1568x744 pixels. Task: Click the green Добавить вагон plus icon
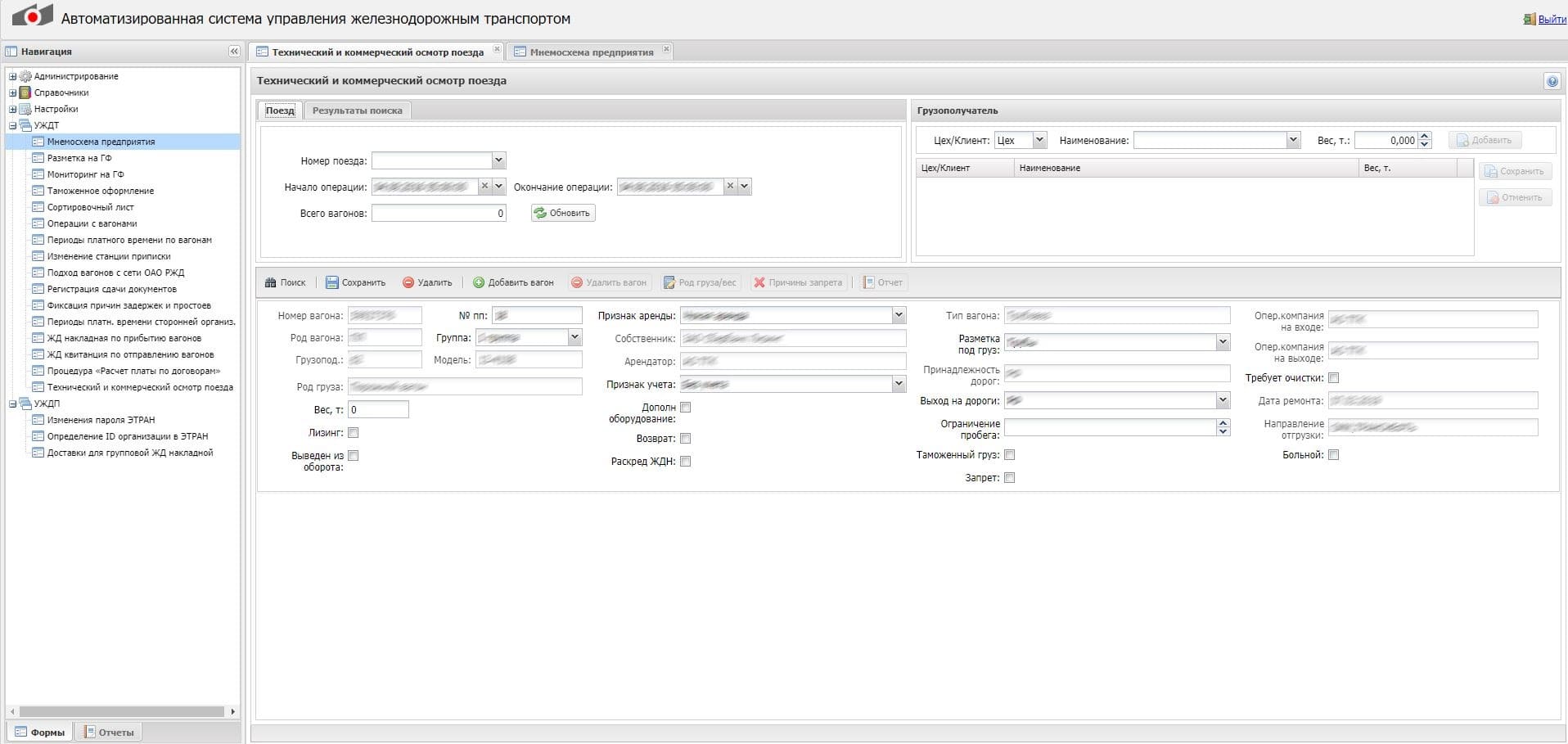point(479,282)
